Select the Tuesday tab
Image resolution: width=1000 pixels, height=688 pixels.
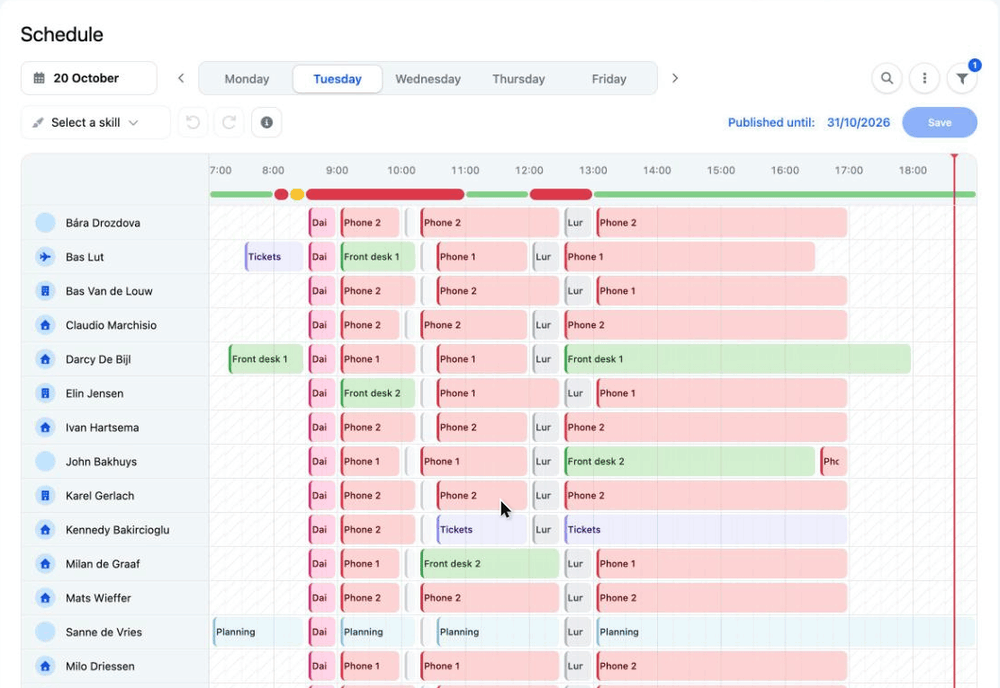click(x=337, y=79)
